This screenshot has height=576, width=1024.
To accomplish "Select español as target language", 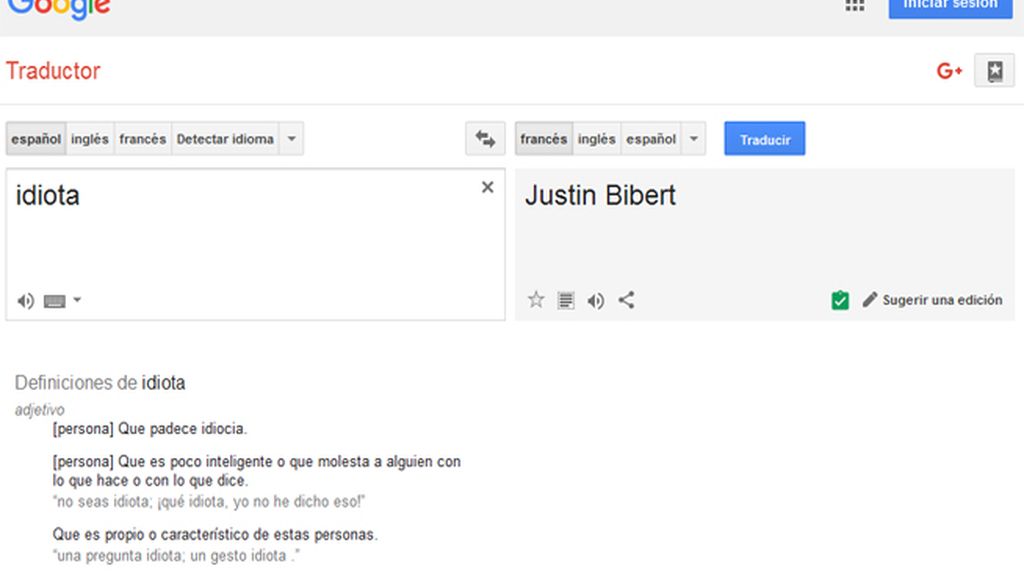I will tap(651, 138).
